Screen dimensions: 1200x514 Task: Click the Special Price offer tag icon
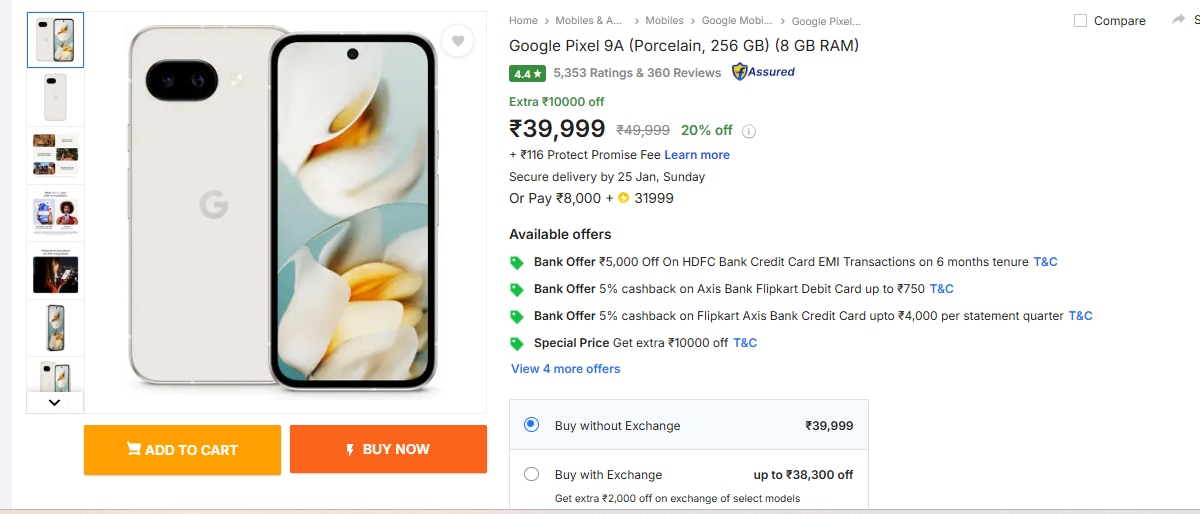pos(517,343)
